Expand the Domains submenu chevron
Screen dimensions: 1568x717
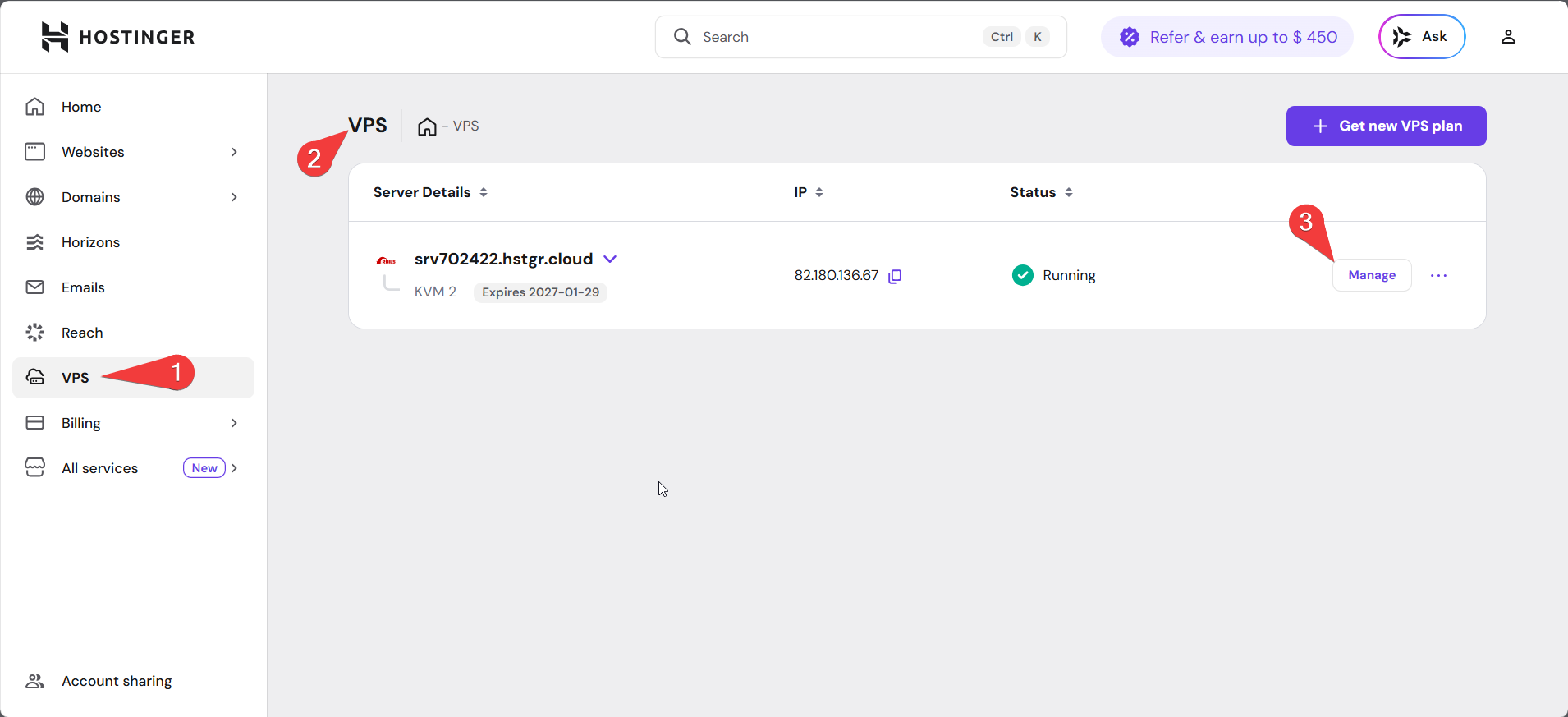(x=234, y=197)
